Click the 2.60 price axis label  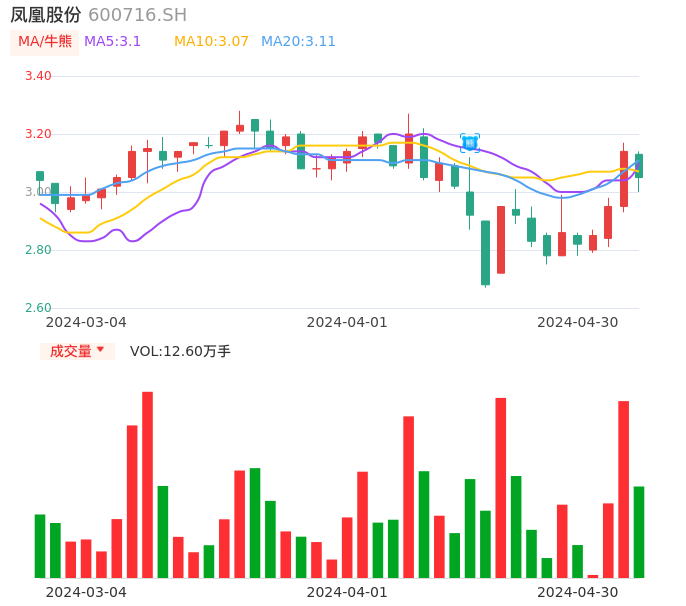37,308
